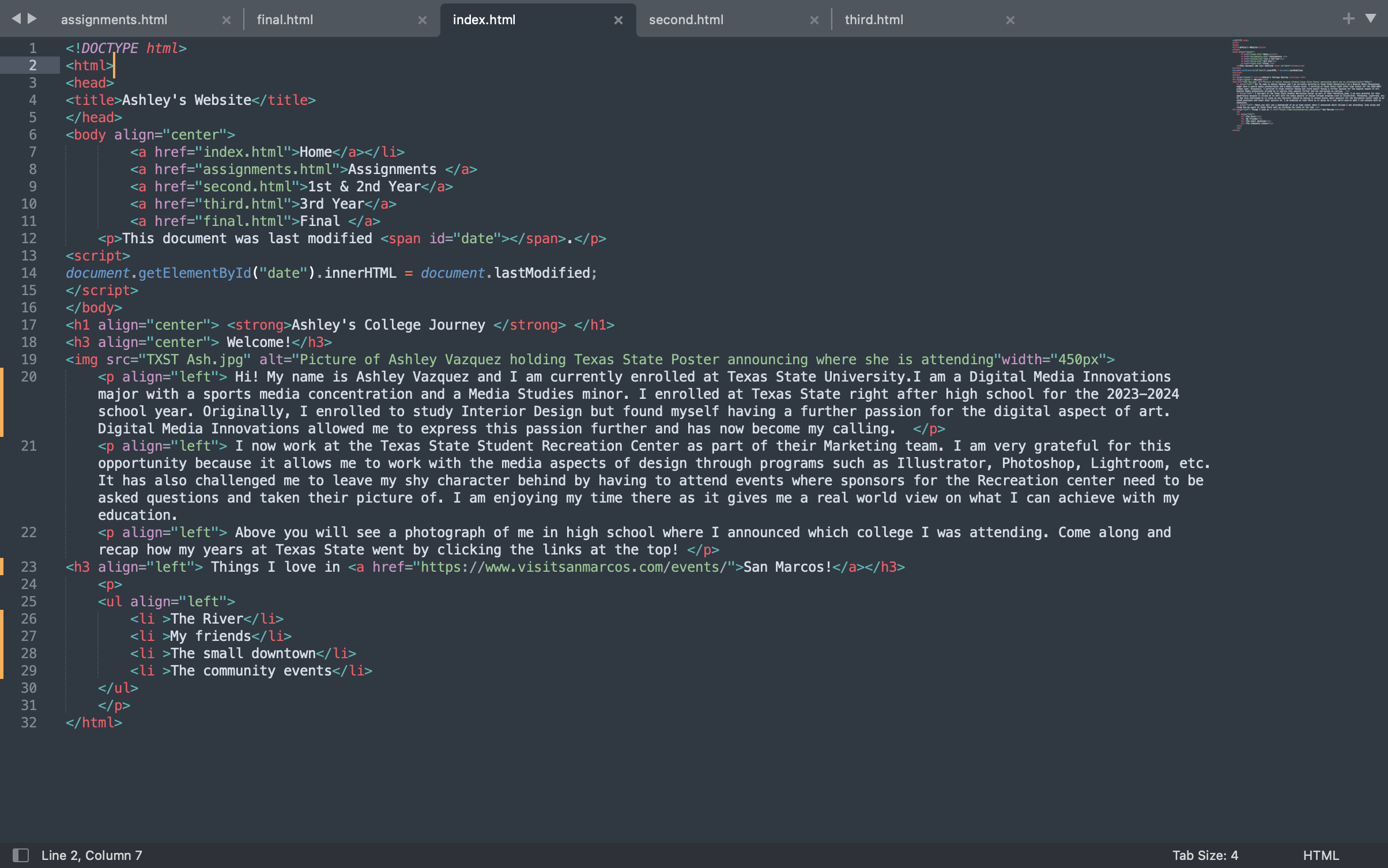Click the Line 2, Column 7 status text
Viewport: 1388px width, 868px height.
pyautogui.click(x=92, y=855)
